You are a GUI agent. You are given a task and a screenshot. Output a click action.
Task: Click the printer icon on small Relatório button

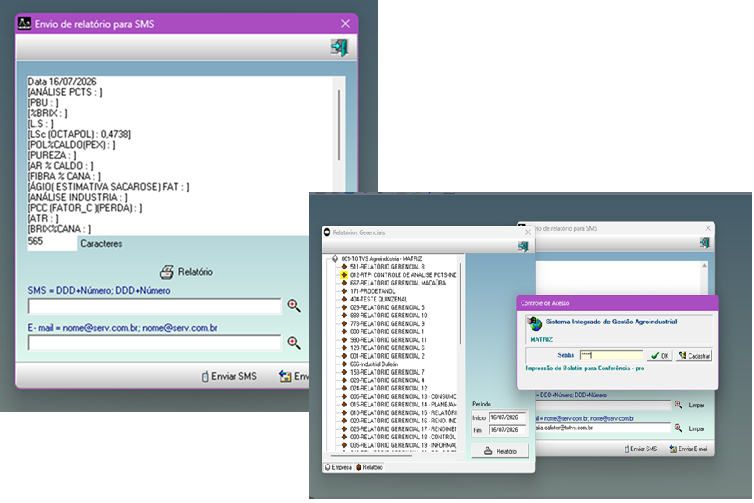(x=488, y=451)
